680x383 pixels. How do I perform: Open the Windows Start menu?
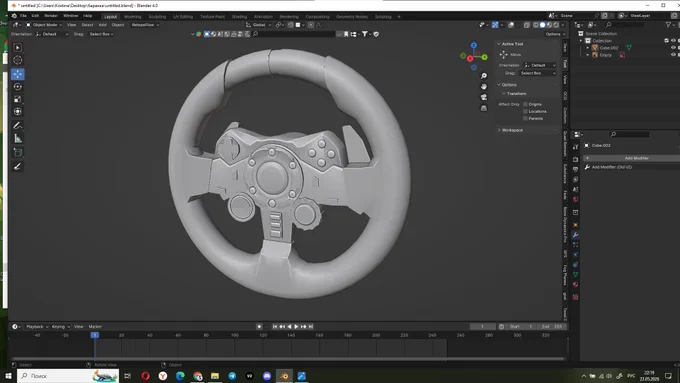(x=8, y=376)
